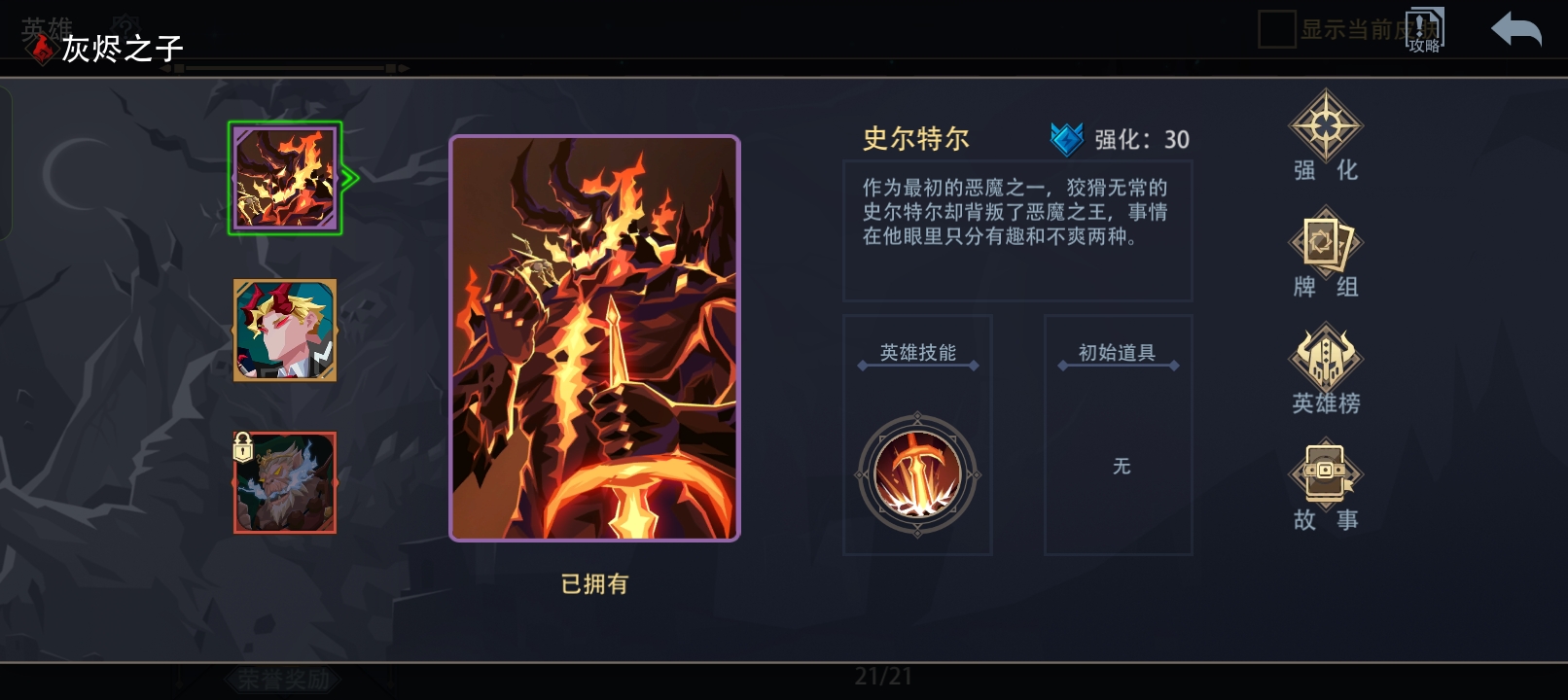Click the 荣誉奖励 button at bottom
The height and width of the screenshot is (700, 1568).
[283, 679]
